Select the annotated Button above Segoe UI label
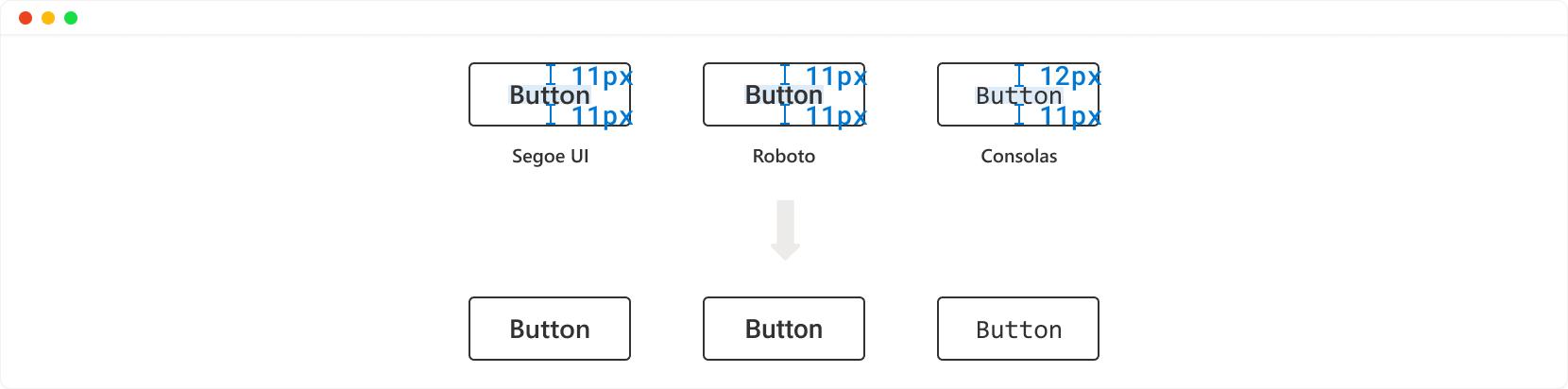The height and width of the screenshot is (389, 1568). (550, 94)
